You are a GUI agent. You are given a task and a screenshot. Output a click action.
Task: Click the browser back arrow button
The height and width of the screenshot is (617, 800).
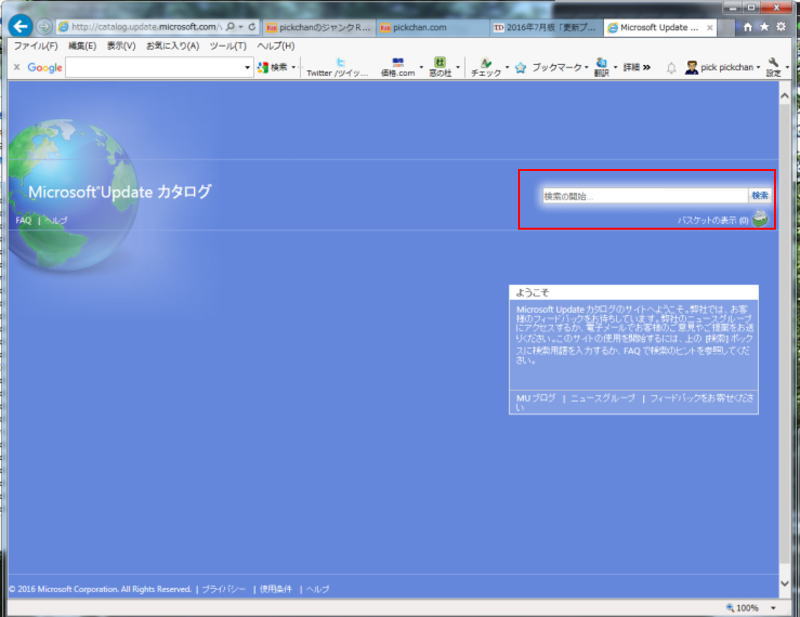[x=20, y=26]
